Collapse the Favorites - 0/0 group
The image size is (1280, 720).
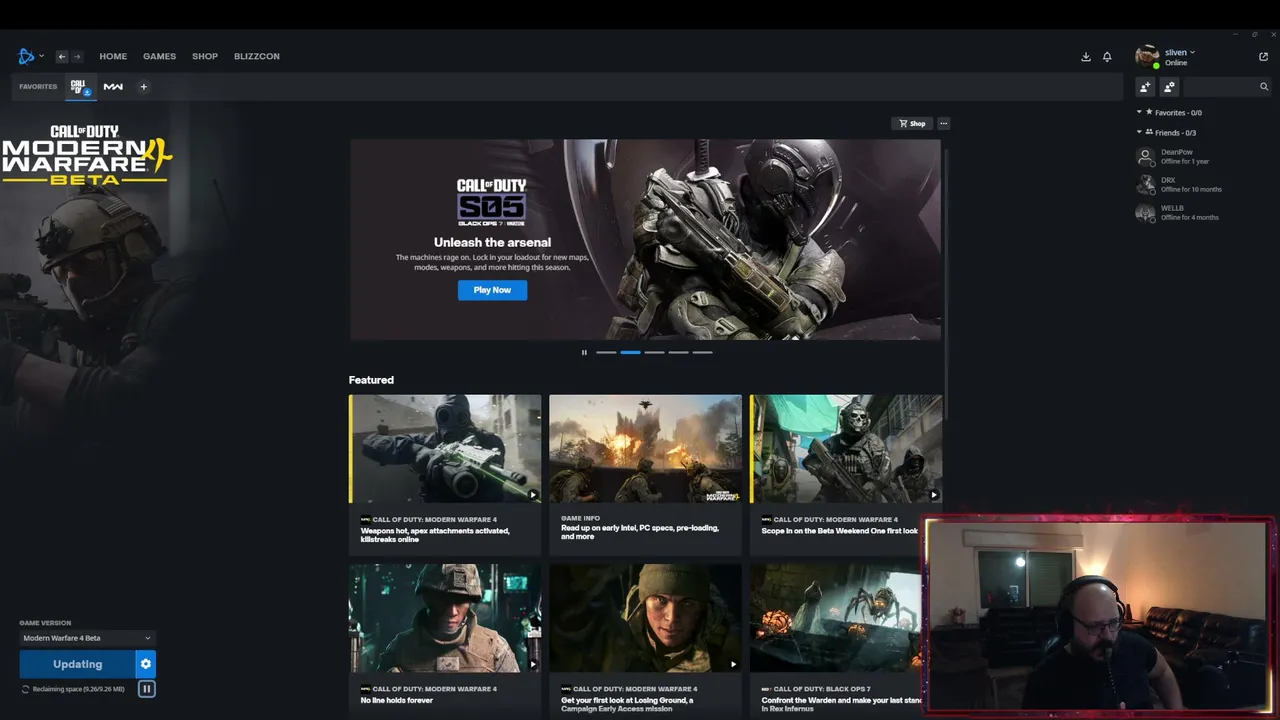pyautogui.click(x=1139, y=112)
